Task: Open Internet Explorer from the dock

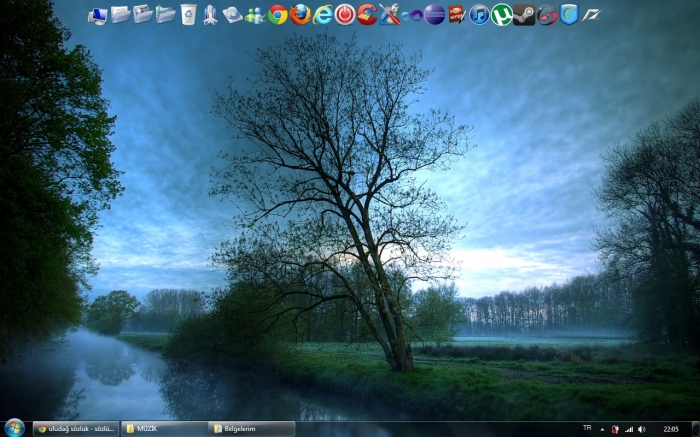Action: (323, 14)
